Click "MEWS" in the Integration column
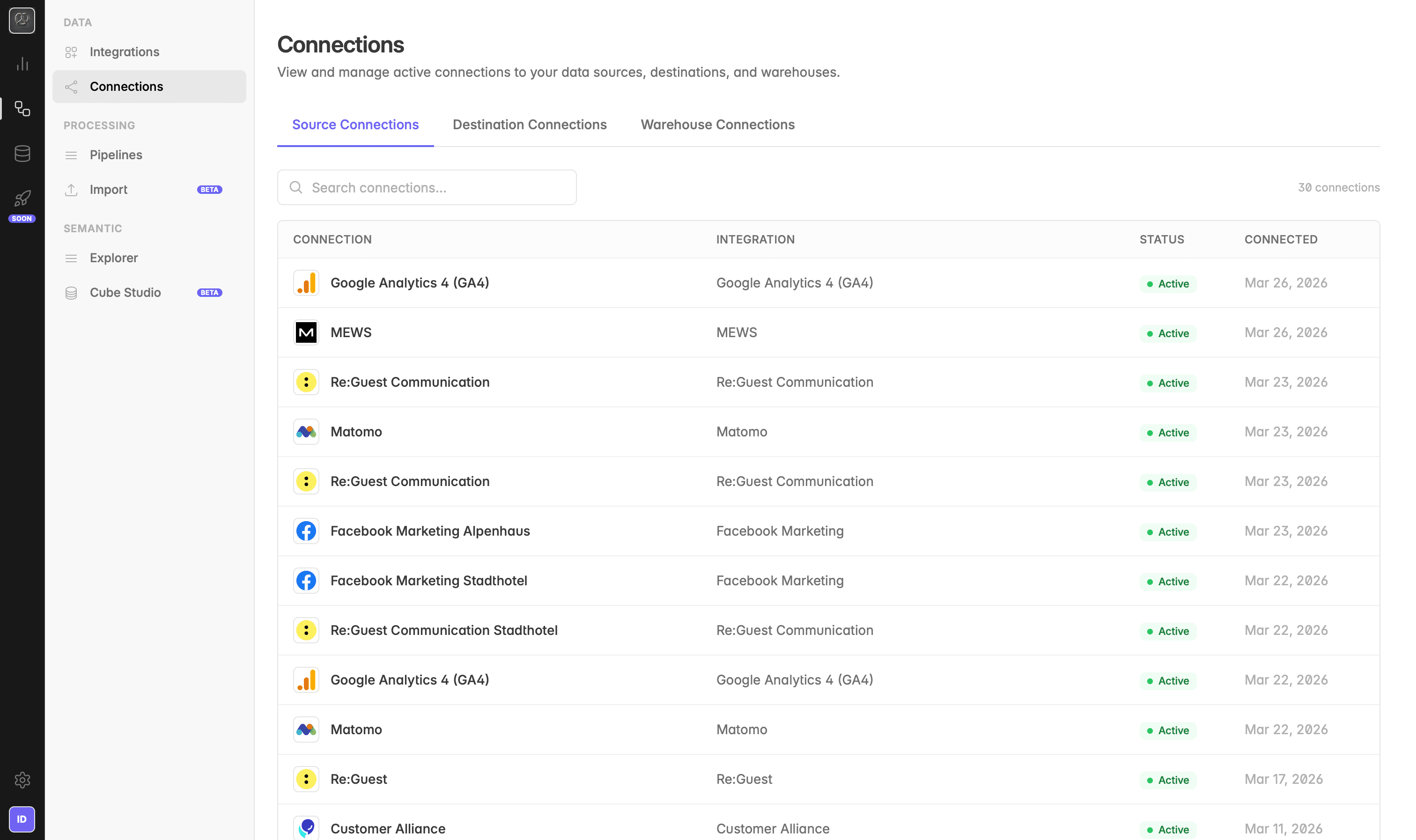The height and width of the screenshot is (840, 1416). (736, 332)
